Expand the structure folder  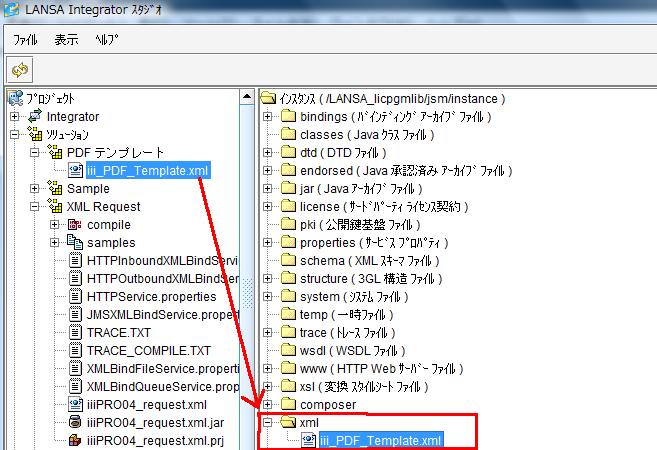(268, 279)
